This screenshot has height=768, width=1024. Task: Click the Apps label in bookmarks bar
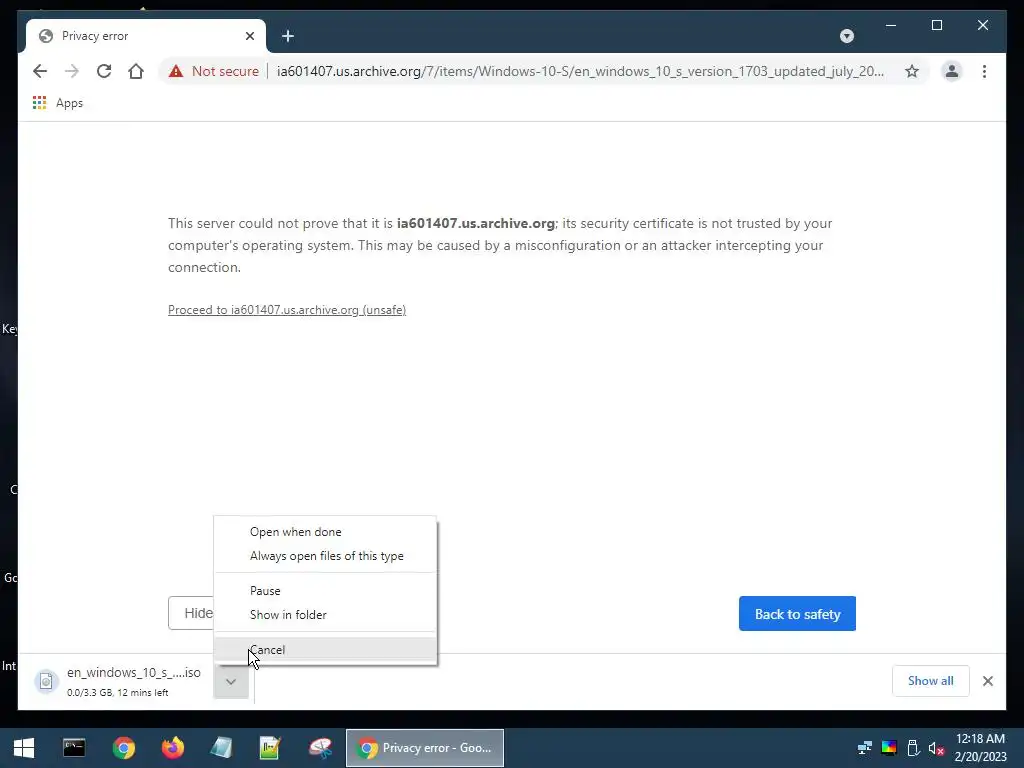click(69, 103)
